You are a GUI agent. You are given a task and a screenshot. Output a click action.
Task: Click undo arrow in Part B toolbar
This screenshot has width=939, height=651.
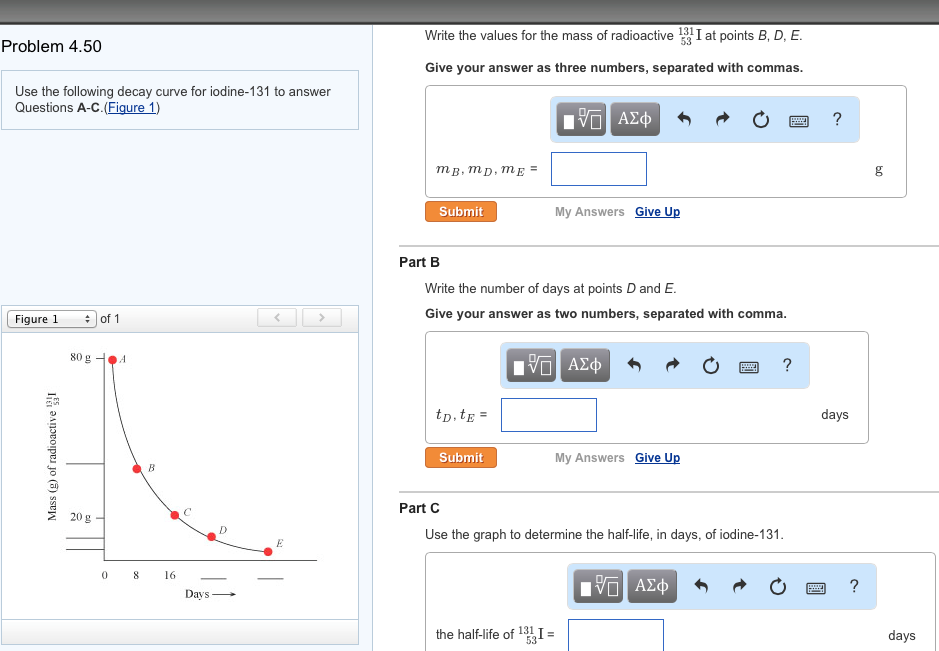click(634, 365)
